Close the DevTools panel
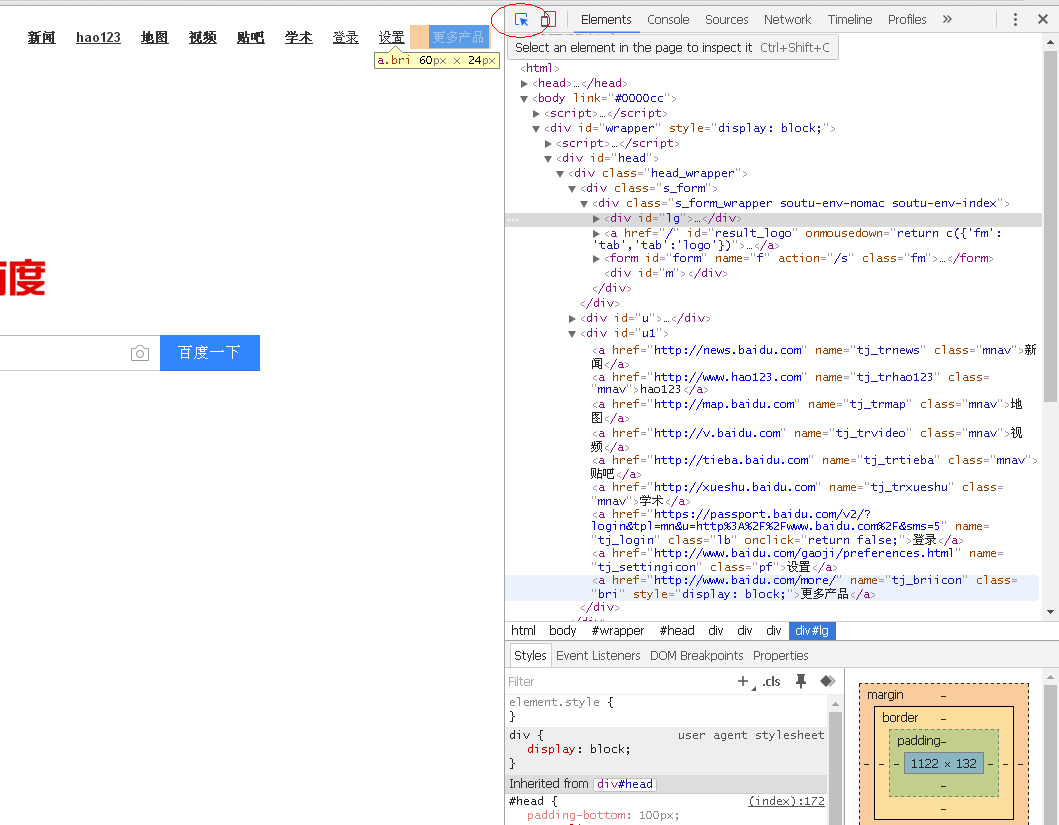Viewport: 1059px width, 825px height. click(1043, 20)
